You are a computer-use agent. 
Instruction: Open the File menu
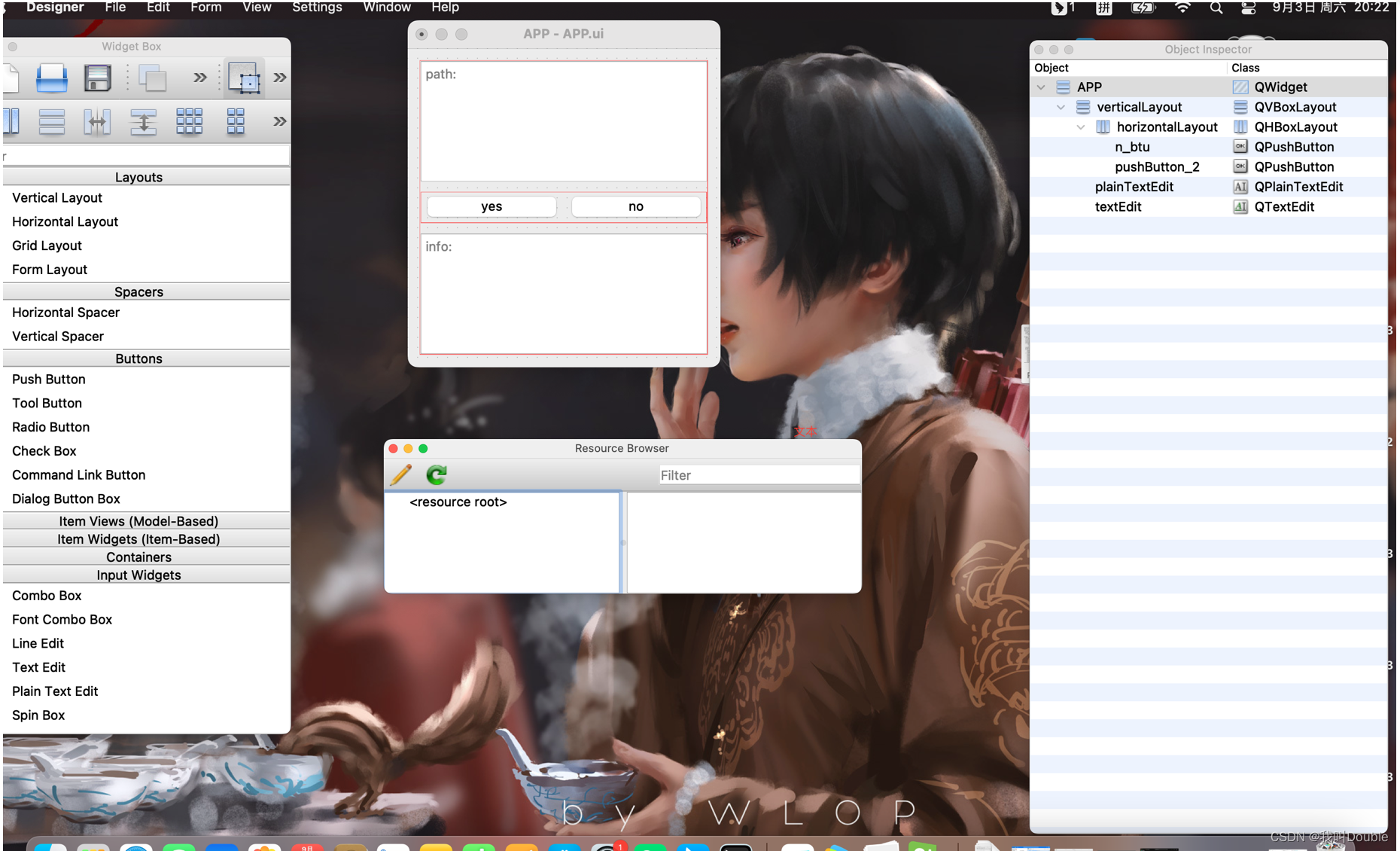(115, 8)
